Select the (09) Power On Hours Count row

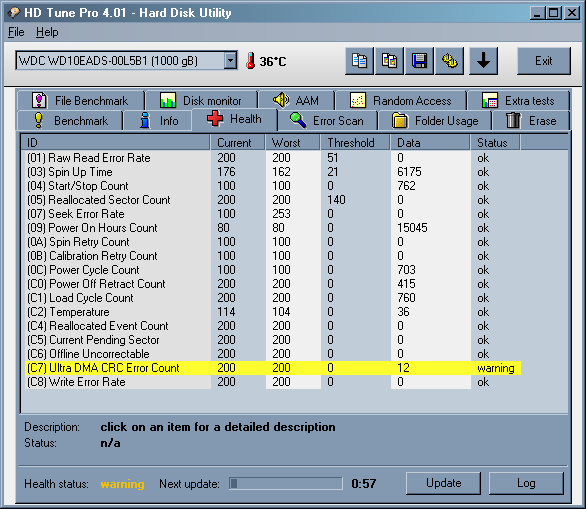[x=273, y=228]
